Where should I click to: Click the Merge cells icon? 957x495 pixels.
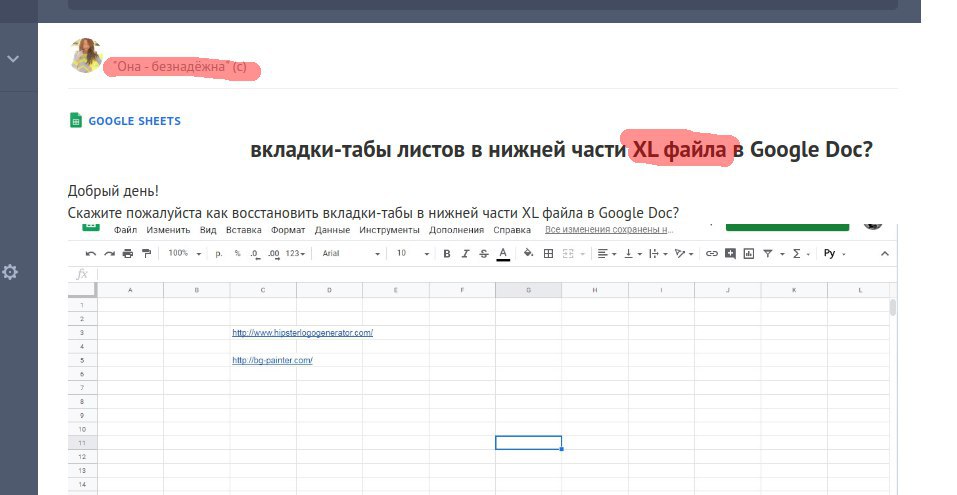(x=568, y=253)
